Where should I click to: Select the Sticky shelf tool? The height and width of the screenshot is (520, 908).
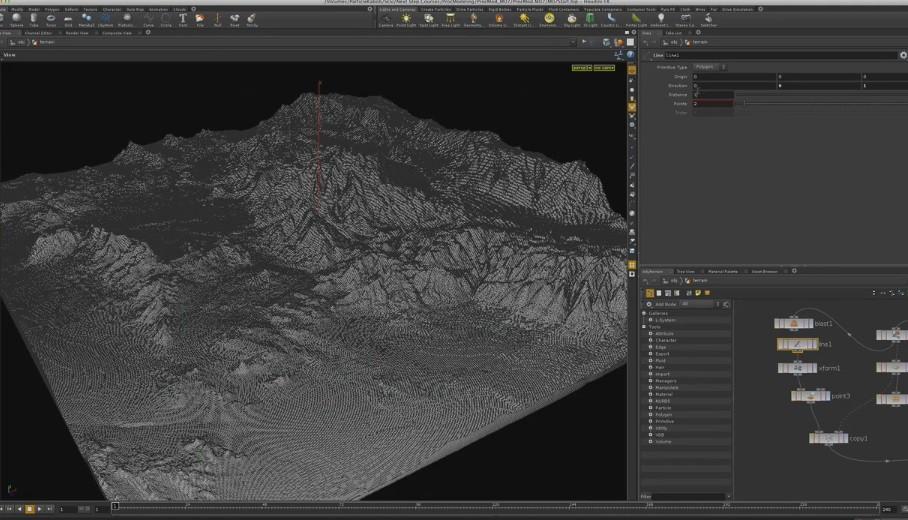click(252, 20)
